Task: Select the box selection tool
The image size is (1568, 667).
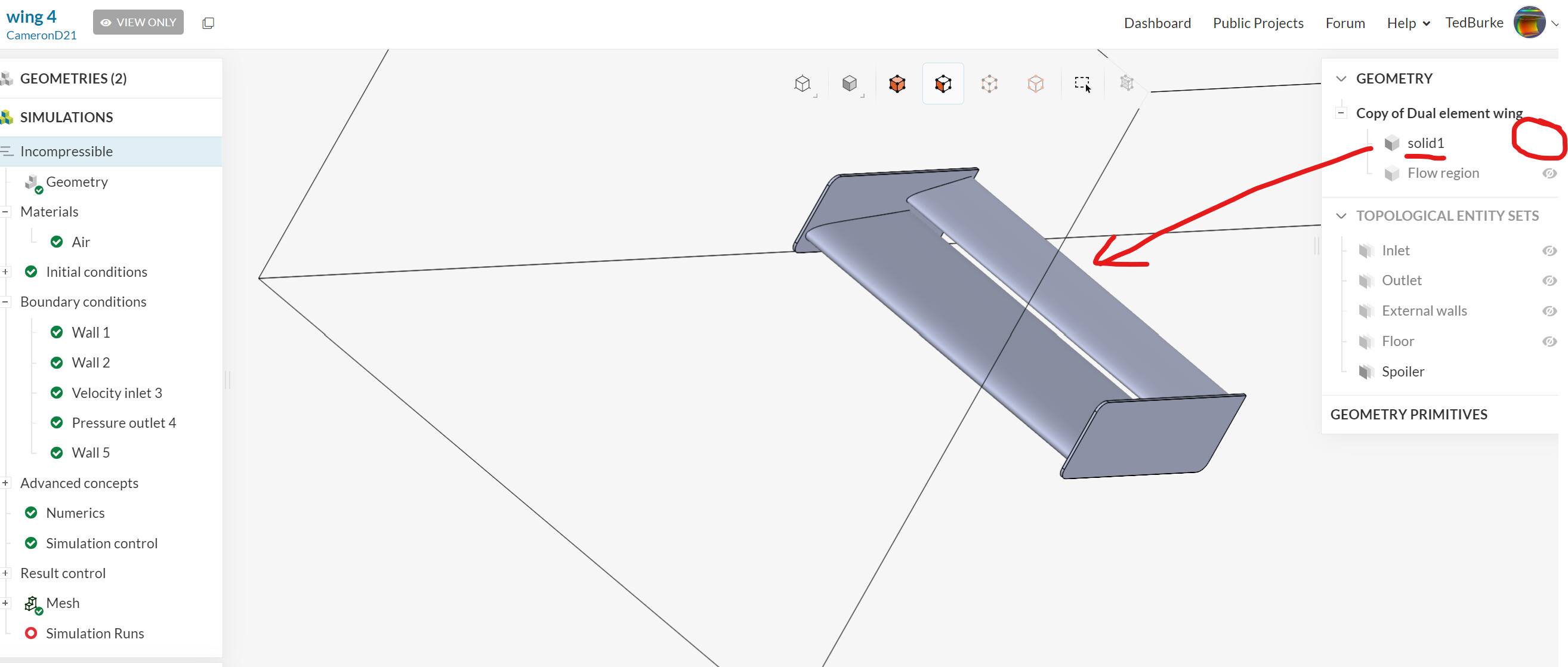Action: click(1082, 84)
